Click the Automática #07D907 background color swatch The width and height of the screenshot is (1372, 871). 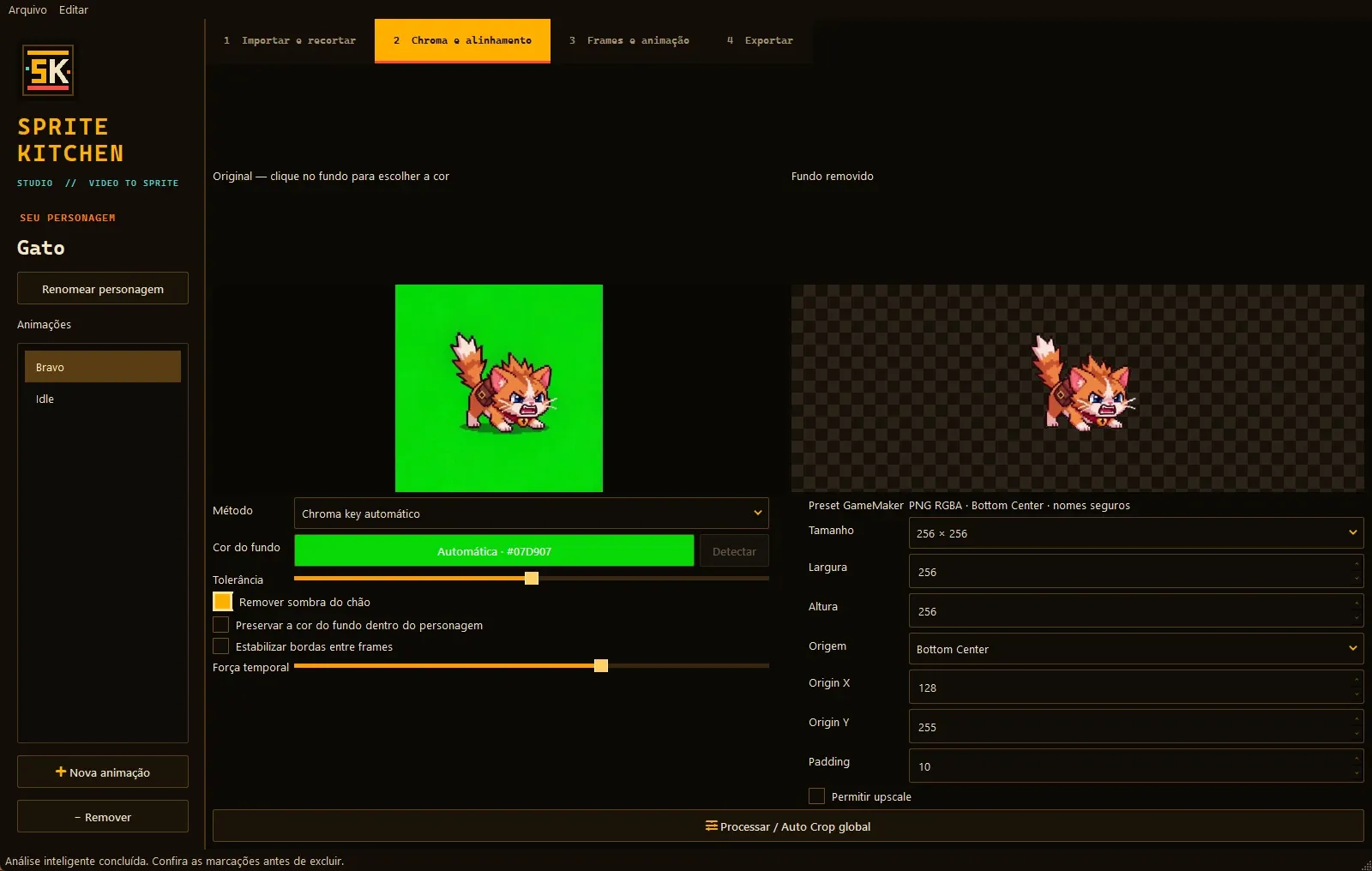pyautogui.click(x=494, y=550)
